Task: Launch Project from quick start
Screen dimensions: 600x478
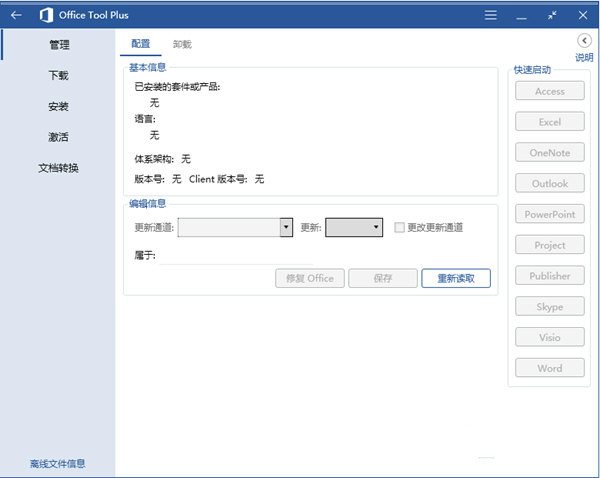Action: coord(549,245)
